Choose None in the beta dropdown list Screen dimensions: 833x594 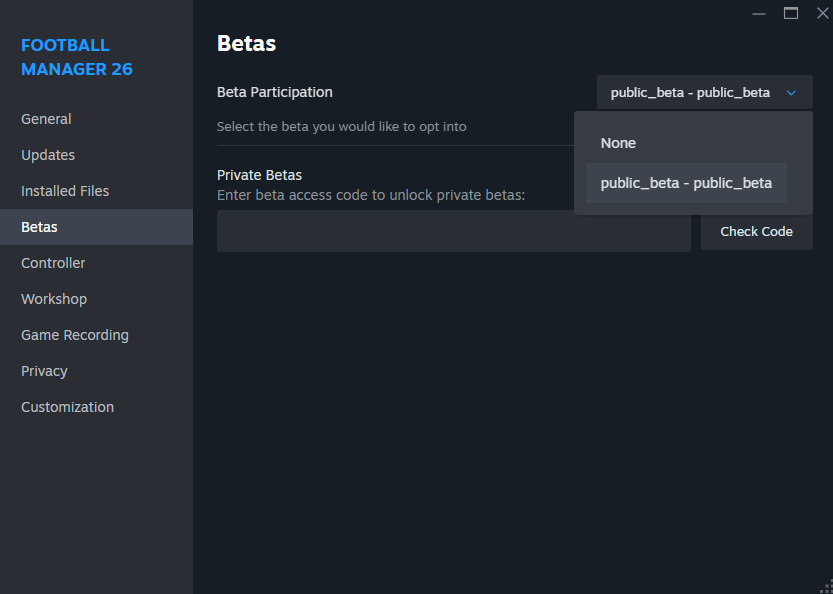coord(618,143)
